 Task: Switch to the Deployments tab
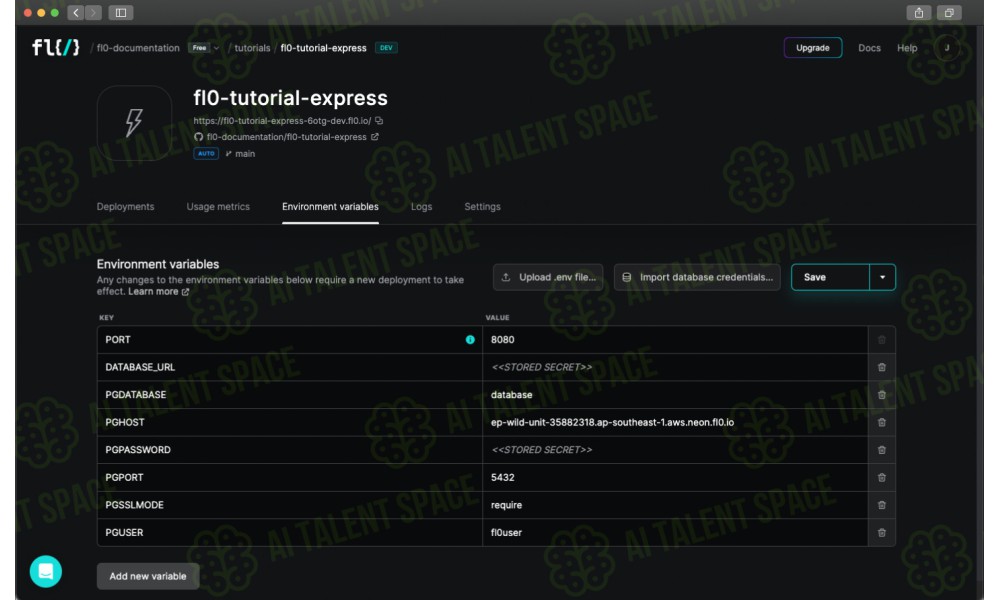point(126,207)
